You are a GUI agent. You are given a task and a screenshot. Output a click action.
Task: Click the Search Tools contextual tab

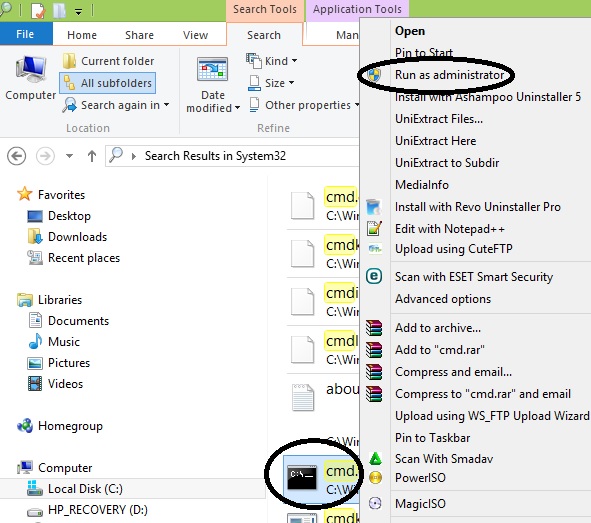(x=265, y=9)
